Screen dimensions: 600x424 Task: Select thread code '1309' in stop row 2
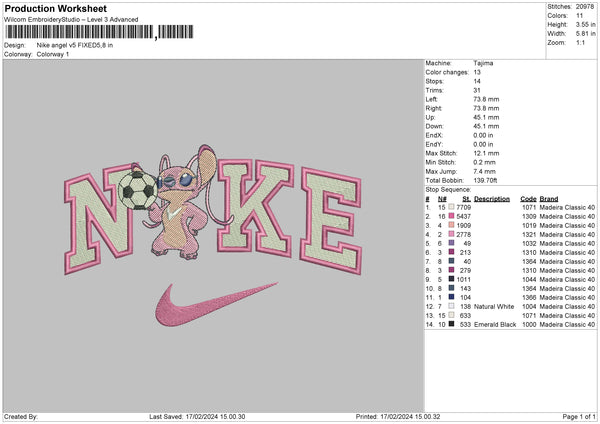pos(529,216)
